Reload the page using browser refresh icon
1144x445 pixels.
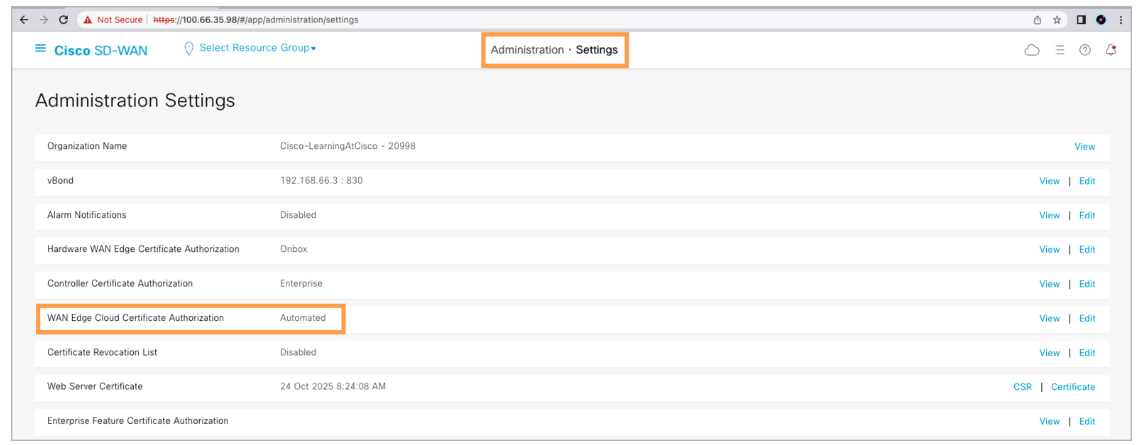[x=64, y=19]
